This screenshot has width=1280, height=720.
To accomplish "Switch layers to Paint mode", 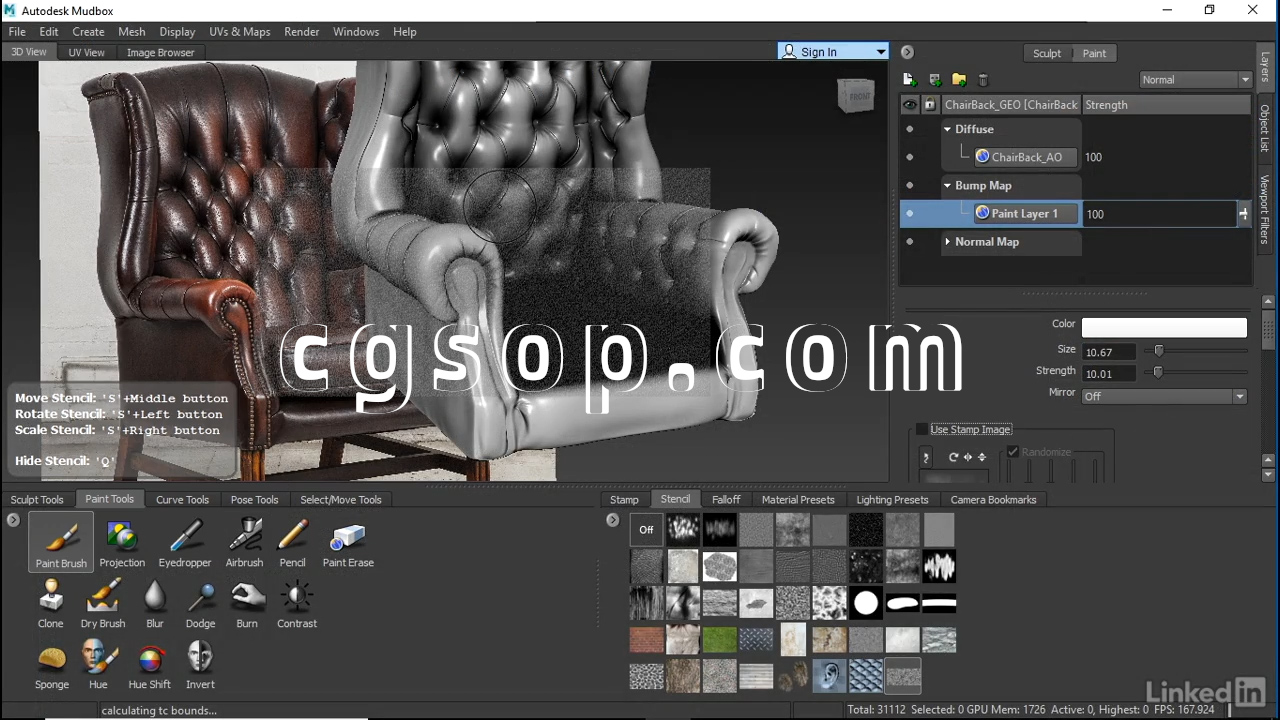I will (x=1094, y=53).
